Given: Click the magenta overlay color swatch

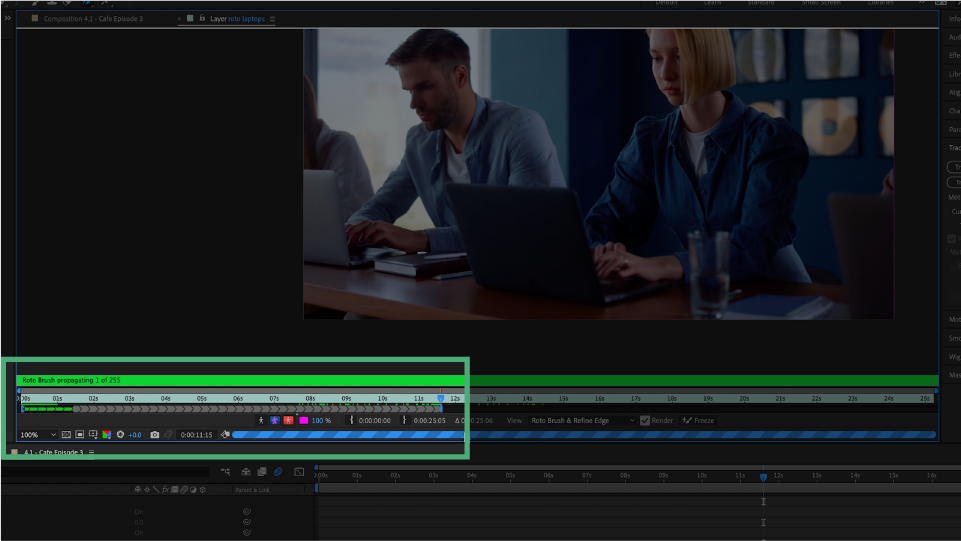Looking at the screenshot, I should (303, 421).
